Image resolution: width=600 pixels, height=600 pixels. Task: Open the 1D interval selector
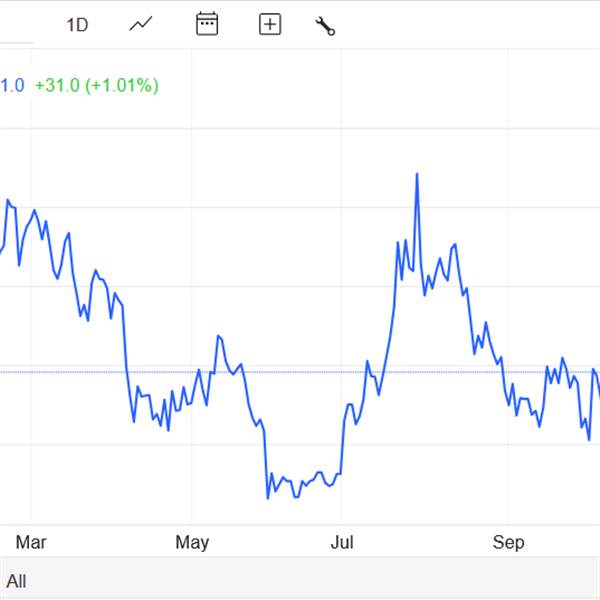click(77, 25)
